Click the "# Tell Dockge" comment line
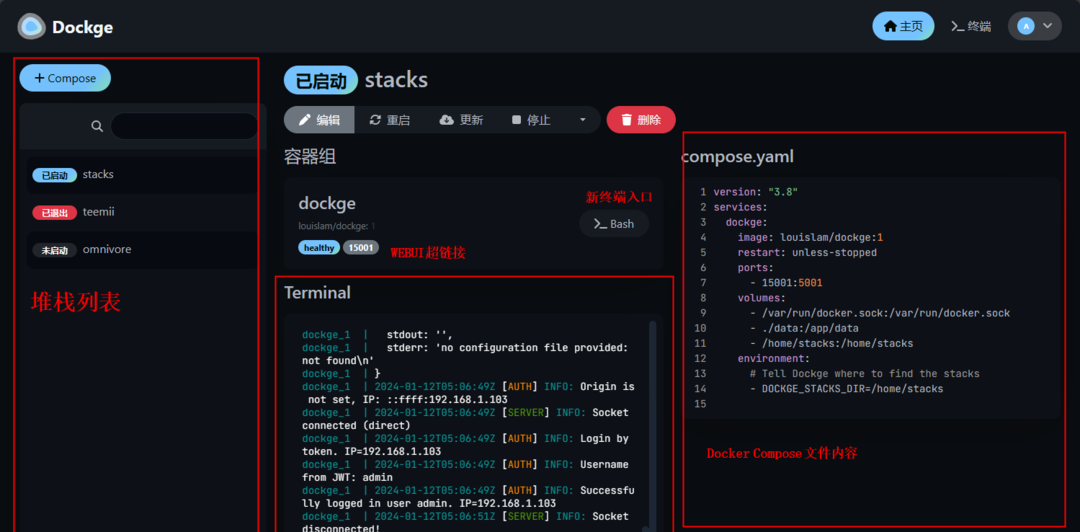Image resolution: width=1080 pixels, height=532 pixels. point(864,374)
